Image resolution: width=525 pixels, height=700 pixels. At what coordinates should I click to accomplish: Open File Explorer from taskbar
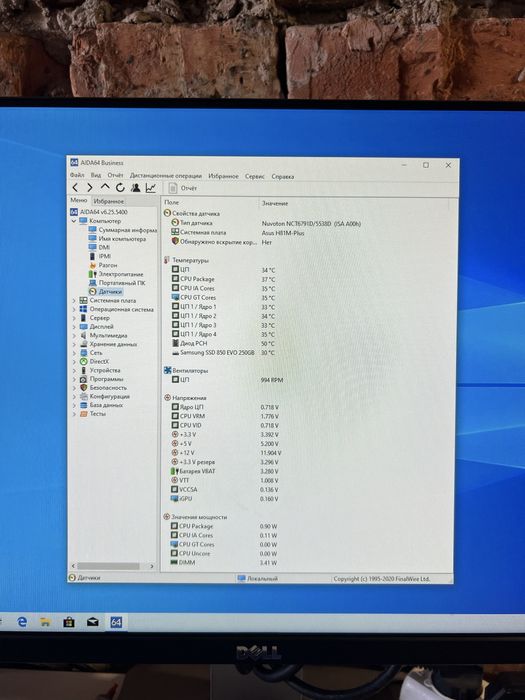pos(45,622)
